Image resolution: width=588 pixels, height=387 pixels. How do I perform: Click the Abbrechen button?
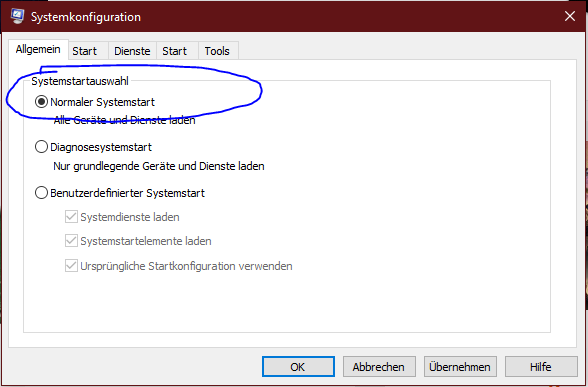coord(379,366)
